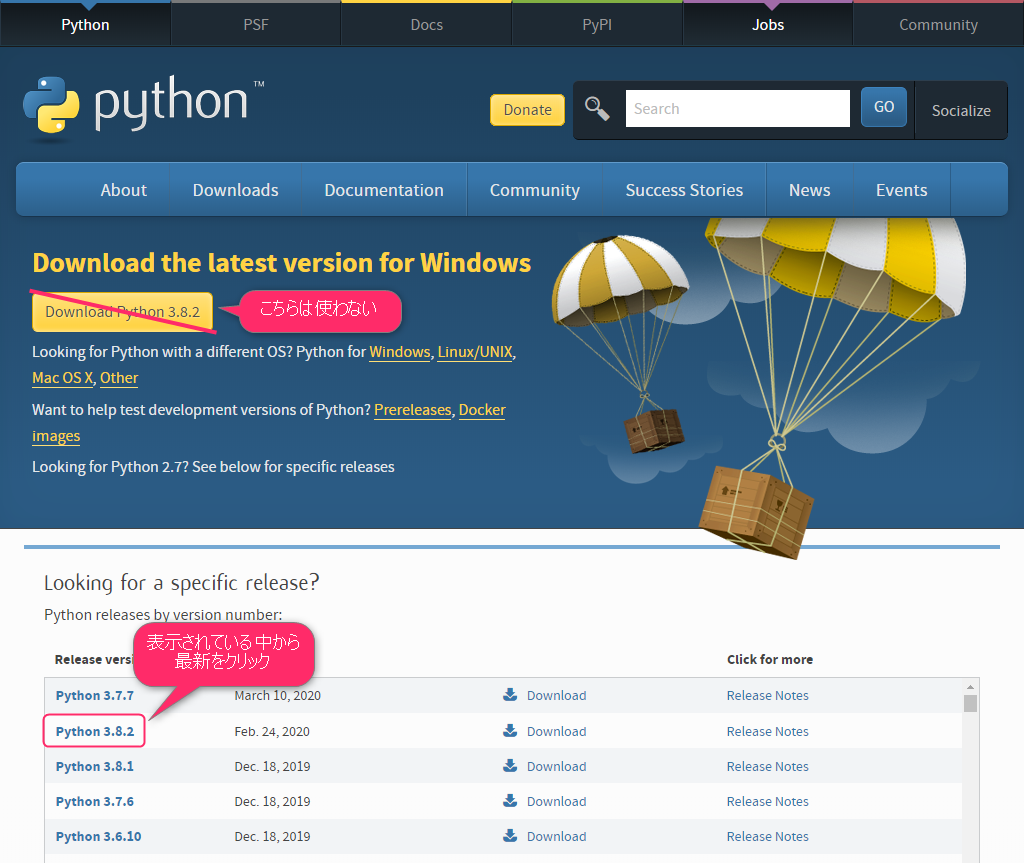Image resolution: width=1024 pixels, height=863 pixels.
Task: Follow the Other OS link
Action: [x=119, y=378]
